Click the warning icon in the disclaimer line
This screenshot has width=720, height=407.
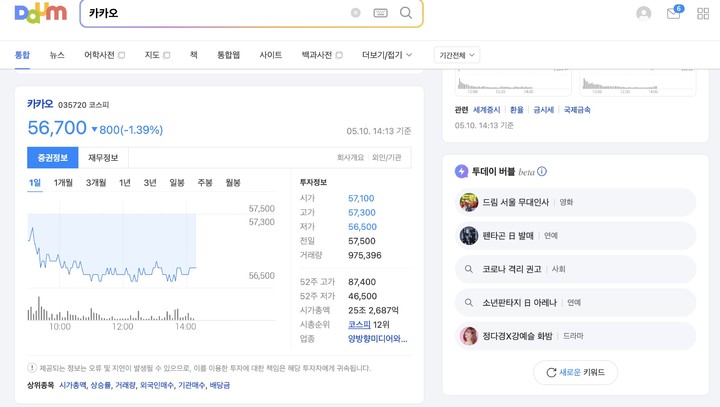click(x=32, y=368)
